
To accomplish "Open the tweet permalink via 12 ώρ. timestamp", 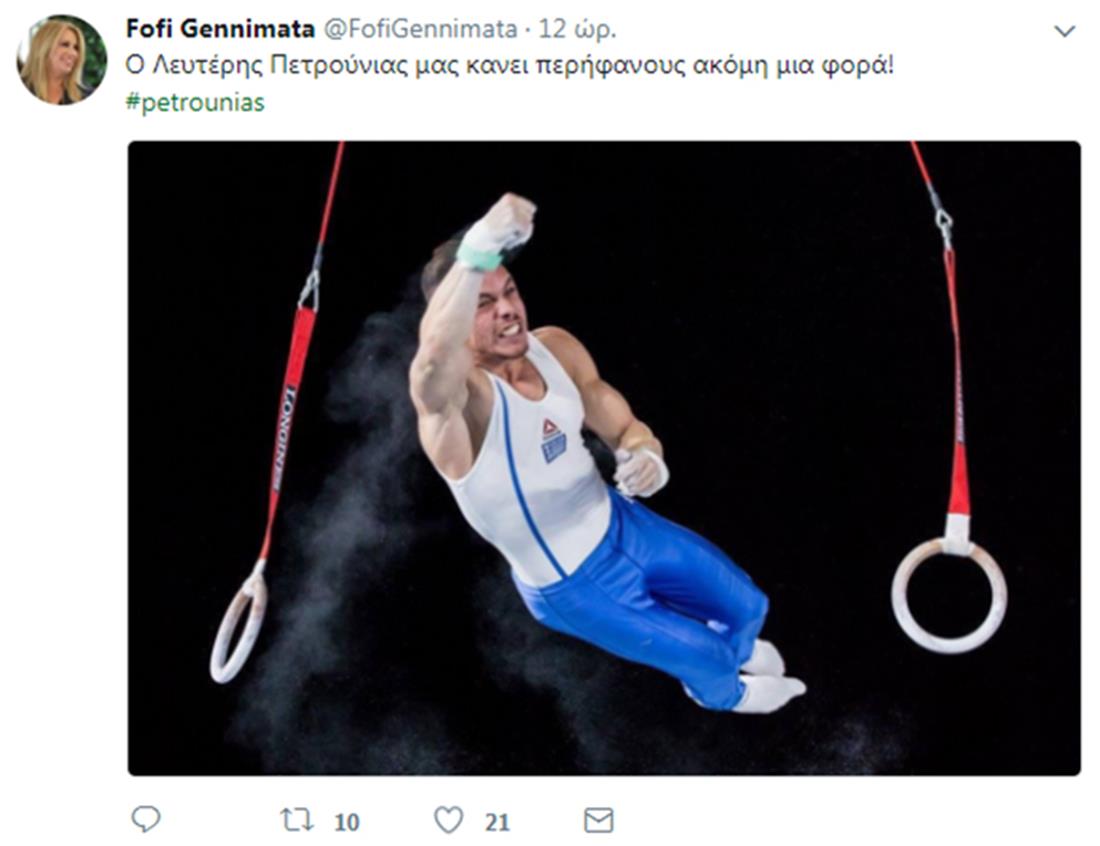I will pos(577,29).
